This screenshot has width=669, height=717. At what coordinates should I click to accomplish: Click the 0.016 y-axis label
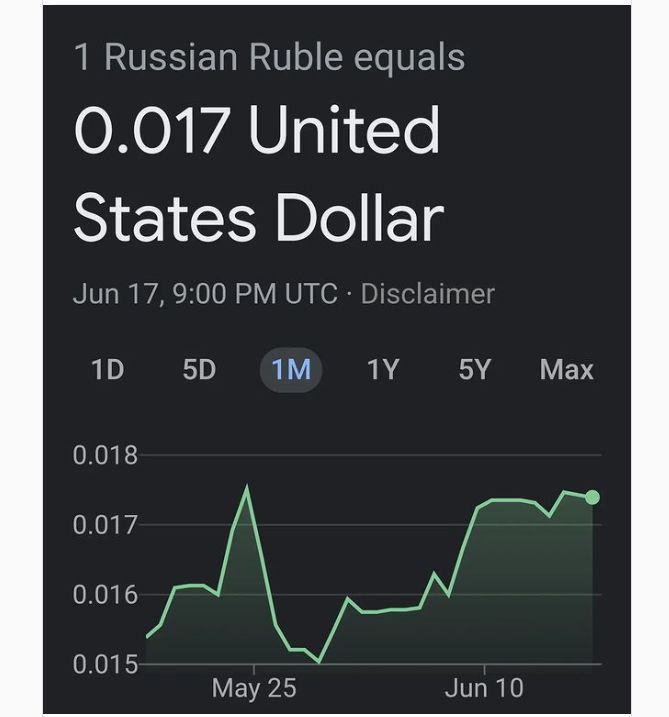(104, 595)
